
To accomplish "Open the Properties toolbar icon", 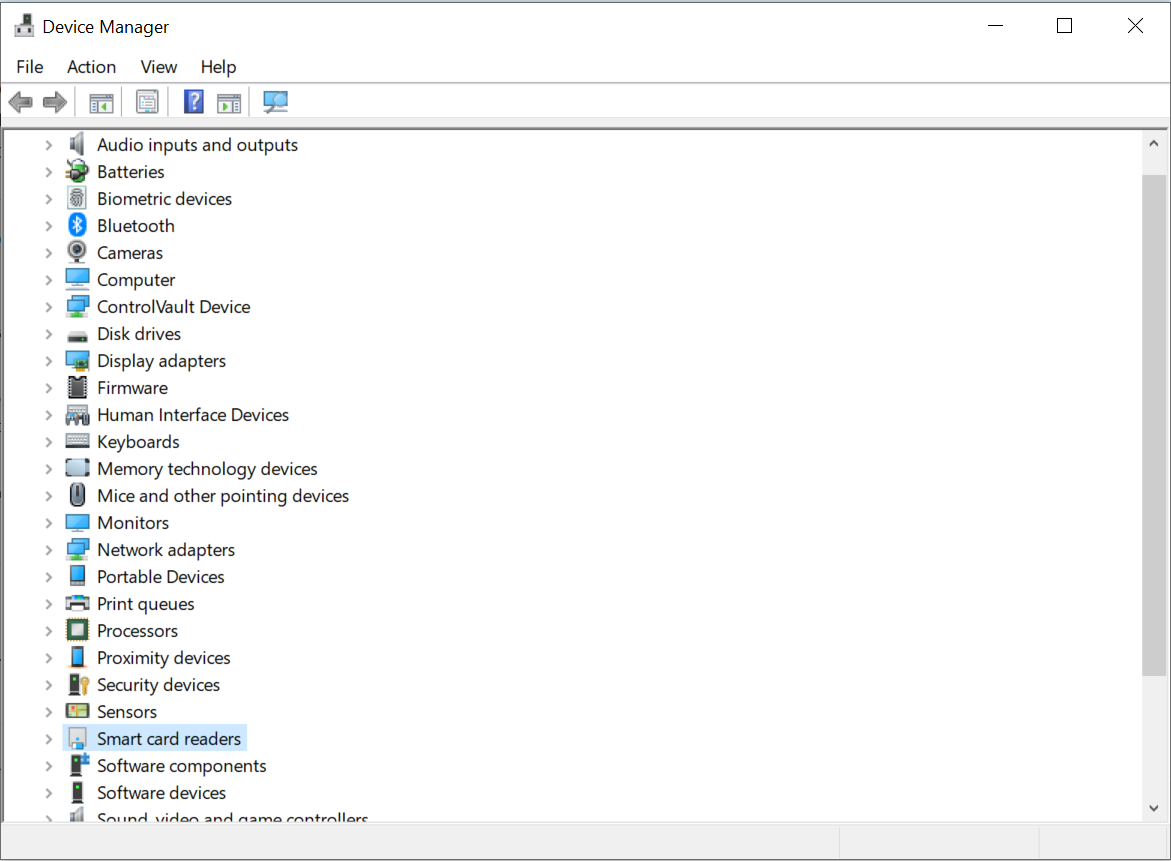I will tap(147, 102).
